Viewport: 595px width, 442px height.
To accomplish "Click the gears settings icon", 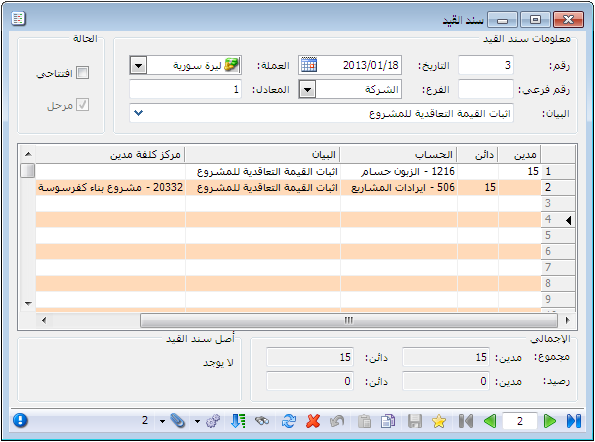I will (x=213, y=421).
